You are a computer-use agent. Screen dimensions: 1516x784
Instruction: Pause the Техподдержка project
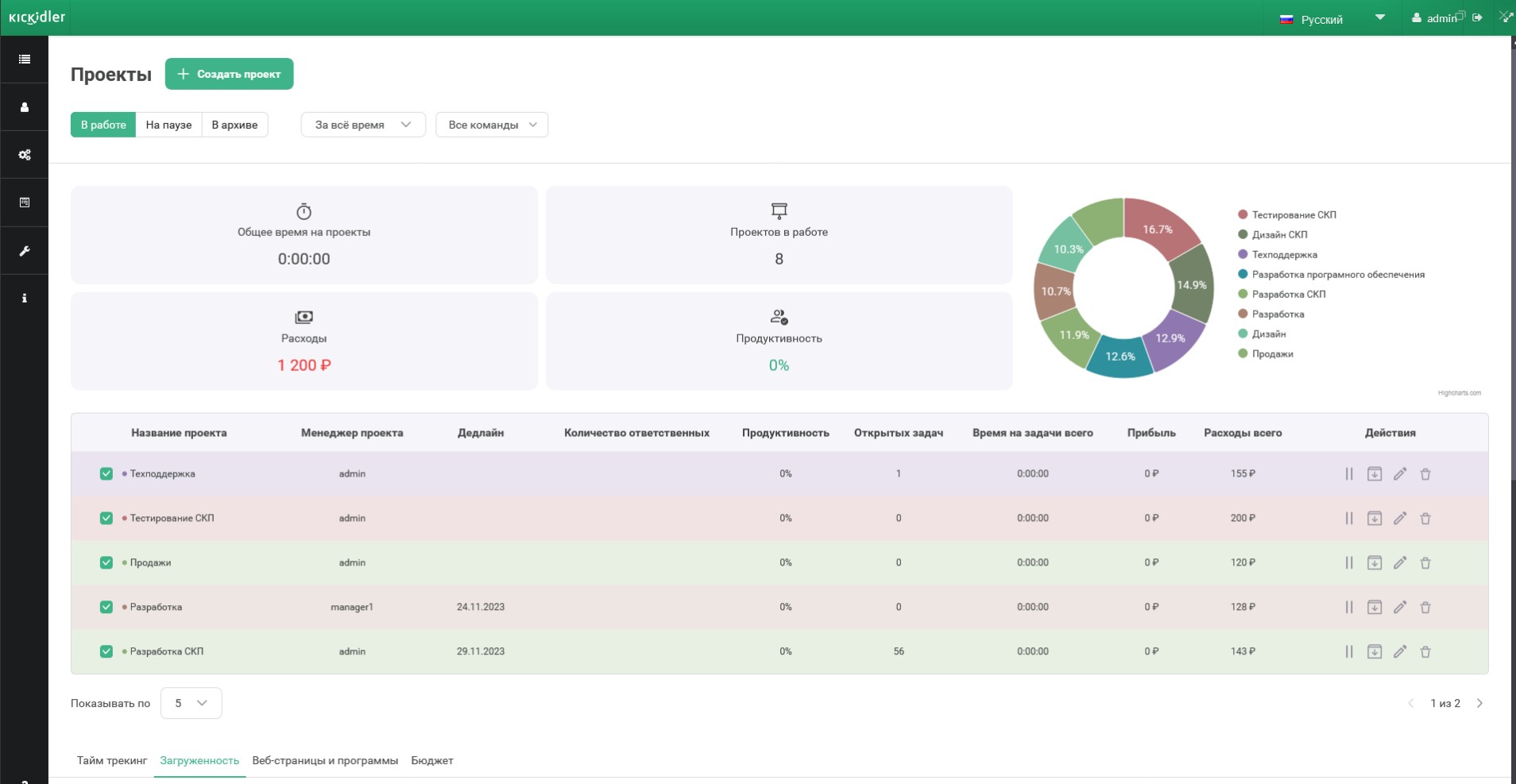tap(1349, 474)
